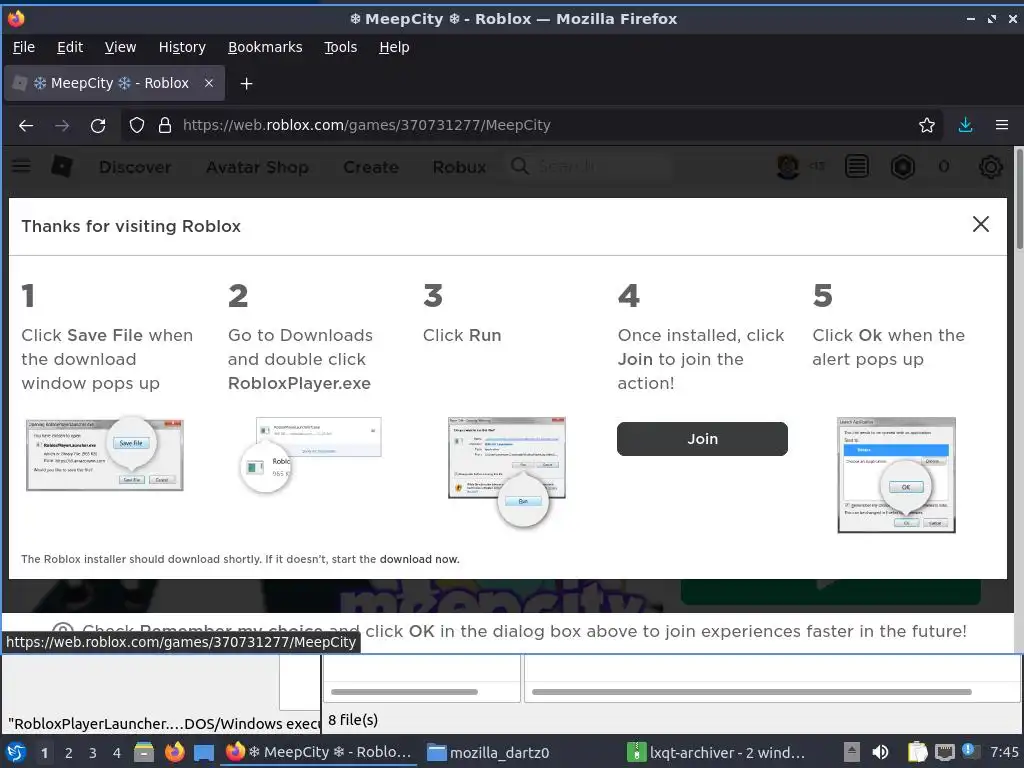Open the Roblox notifications list icon

857,167
